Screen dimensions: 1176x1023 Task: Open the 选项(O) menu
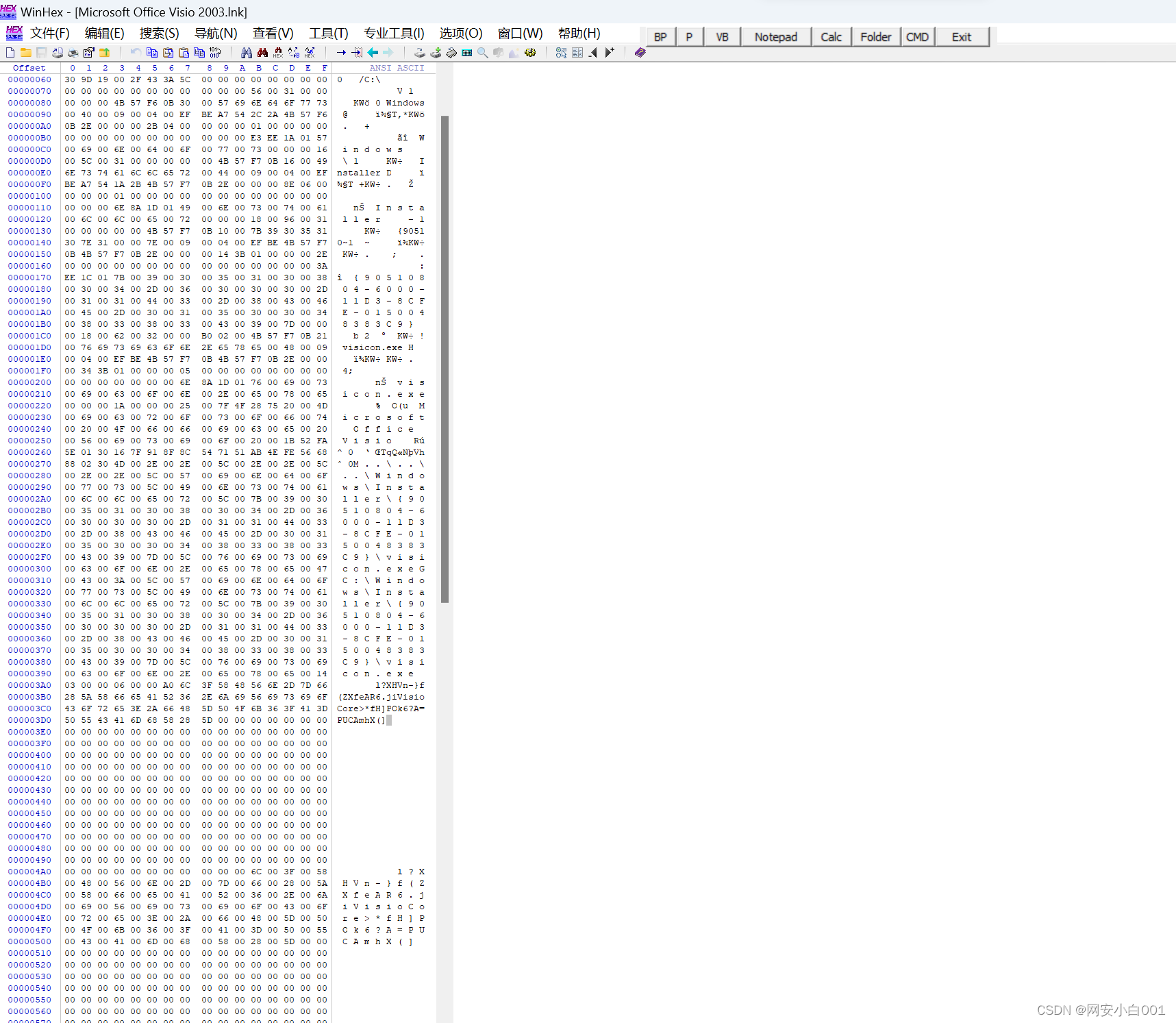(460, 34)
